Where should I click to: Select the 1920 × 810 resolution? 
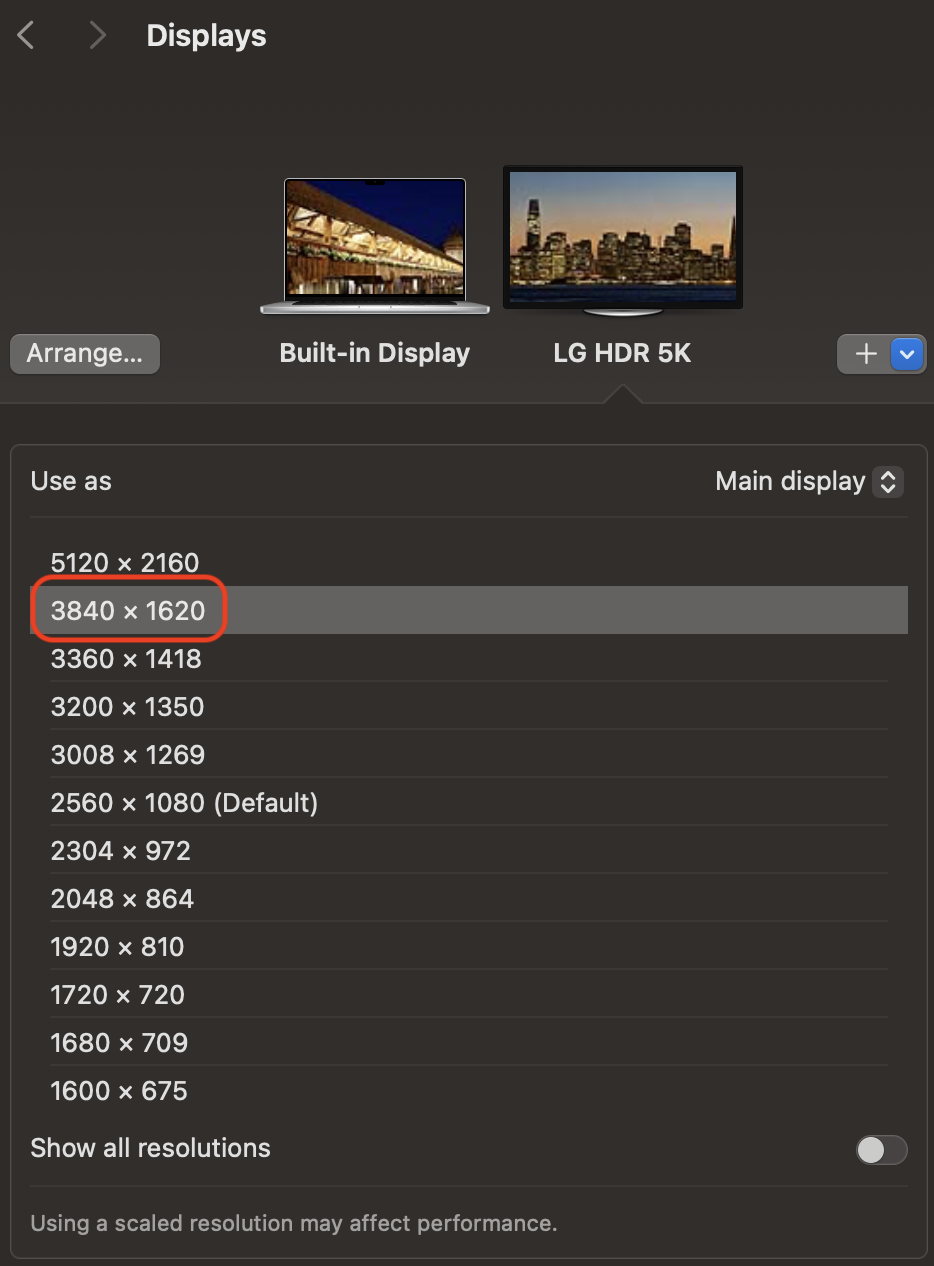point(117,947)
